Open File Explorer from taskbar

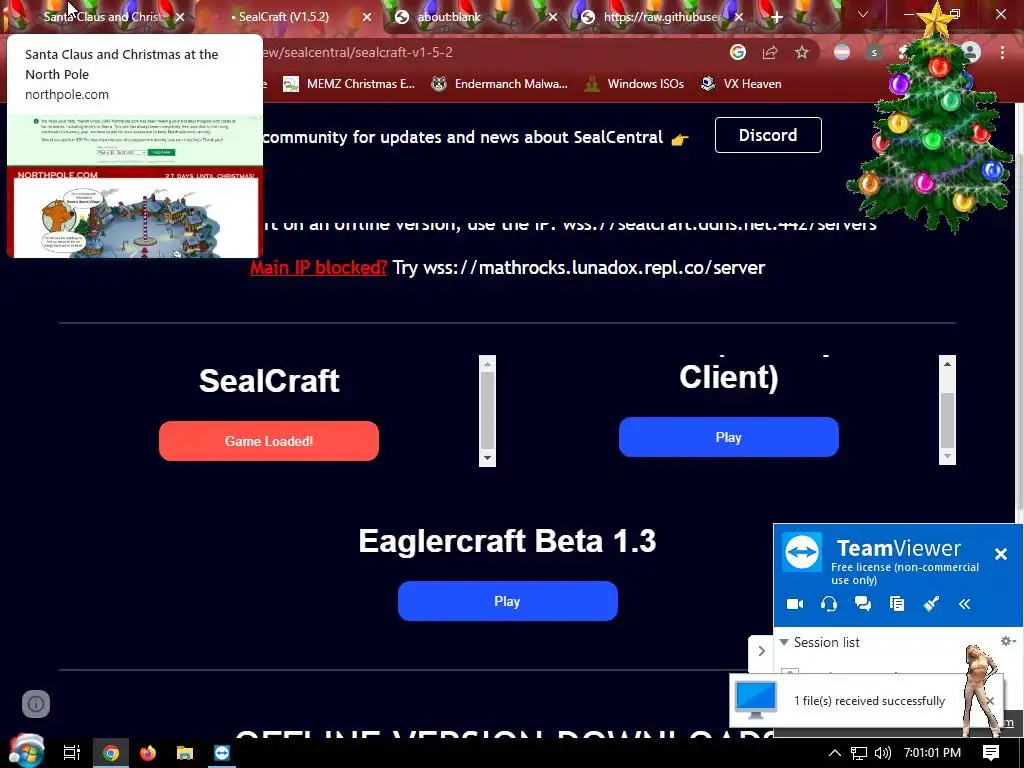pos(185,753)
